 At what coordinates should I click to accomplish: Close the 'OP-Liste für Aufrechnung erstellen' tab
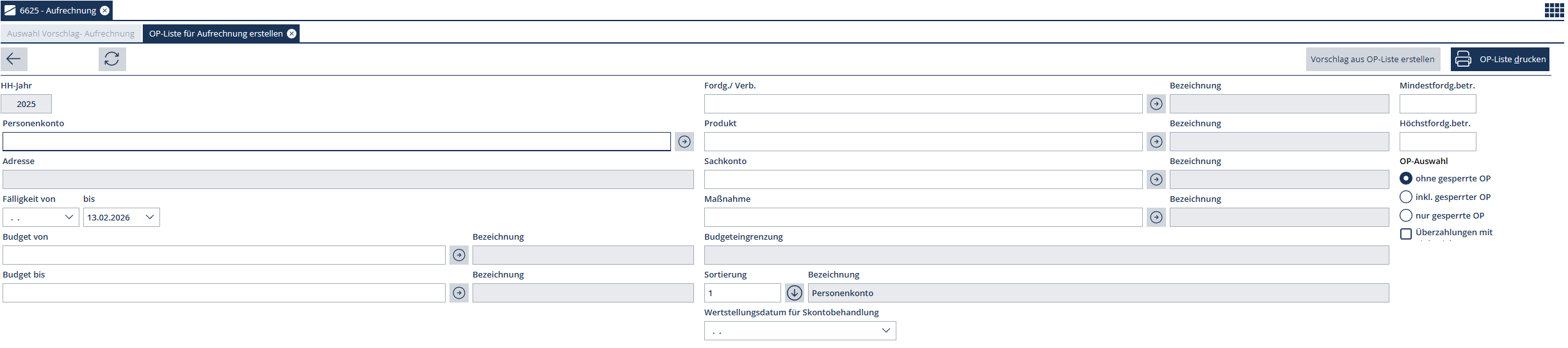(292, 33)
